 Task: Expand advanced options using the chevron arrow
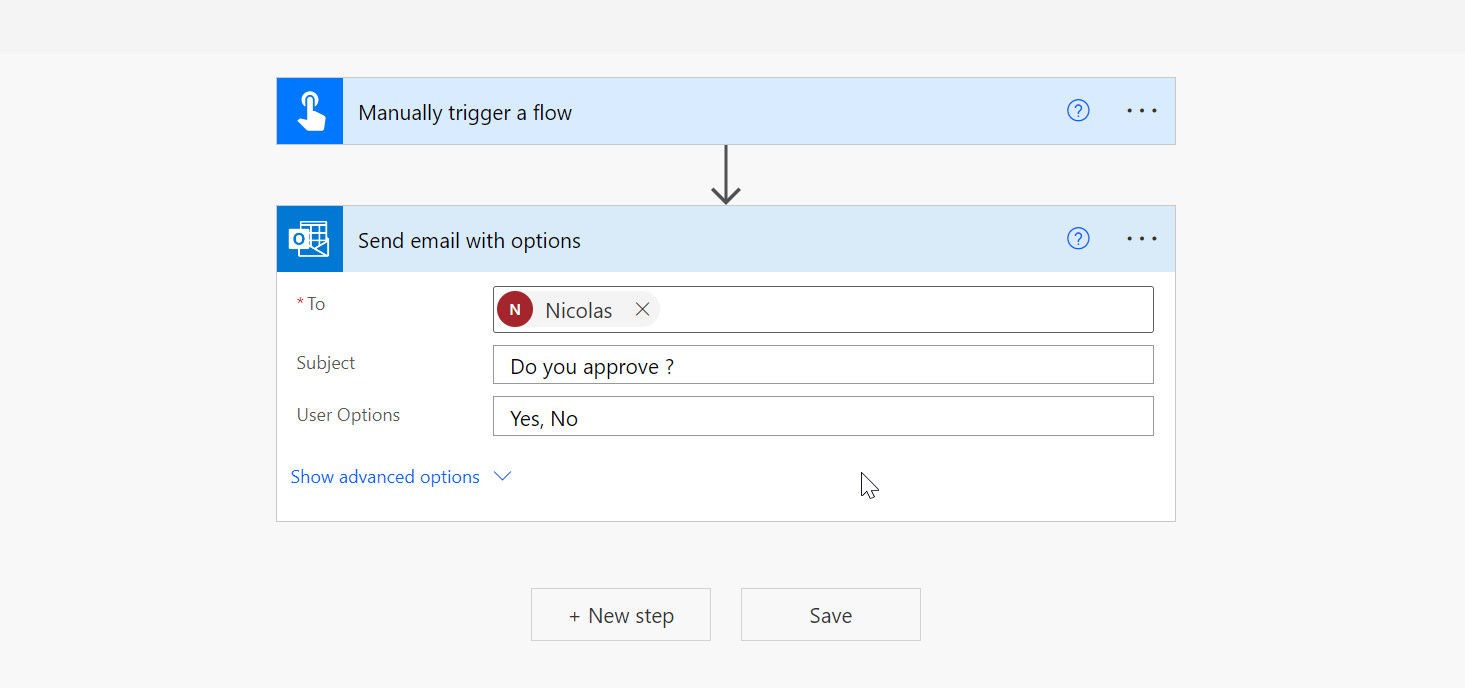click(x=503, y=477)
